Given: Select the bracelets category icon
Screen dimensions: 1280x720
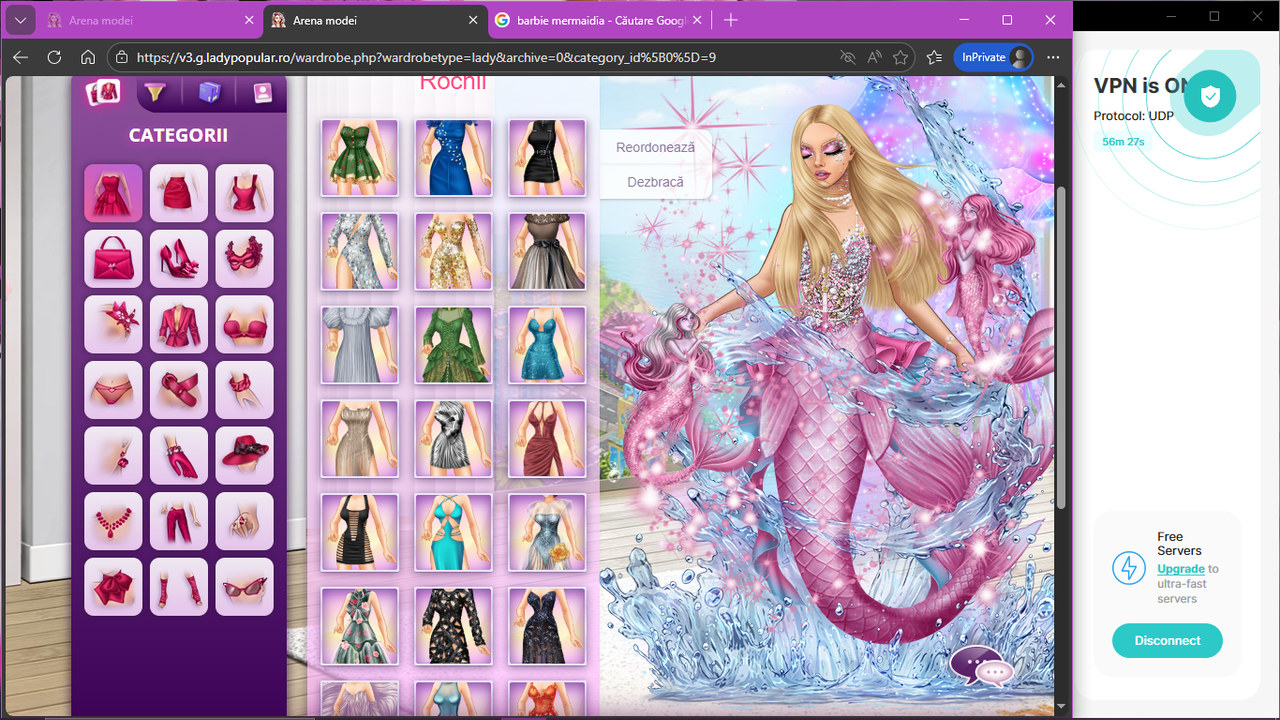Looking at the screenshot, I should [244, 390].
